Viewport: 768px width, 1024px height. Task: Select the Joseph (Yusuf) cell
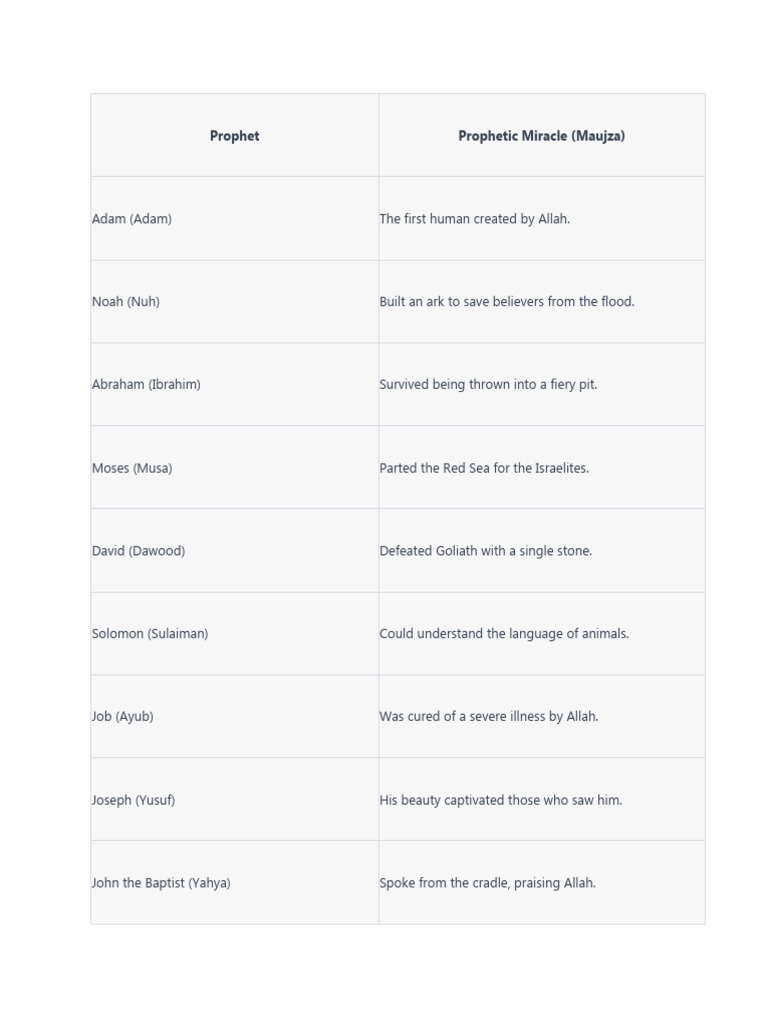pyautogui.click(x=133, y=800)
